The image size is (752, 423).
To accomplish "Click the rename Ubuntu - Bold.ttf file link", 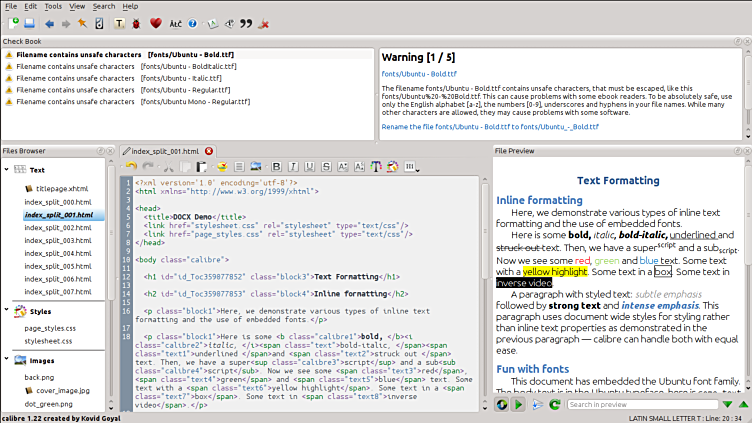I will pos(488,128).
